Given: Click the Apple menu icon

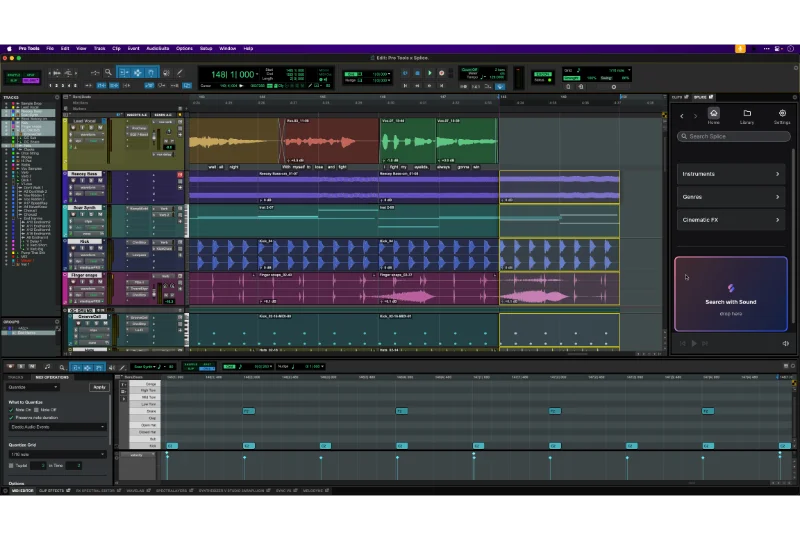Looking at the screenshot, I should [9, 48].
